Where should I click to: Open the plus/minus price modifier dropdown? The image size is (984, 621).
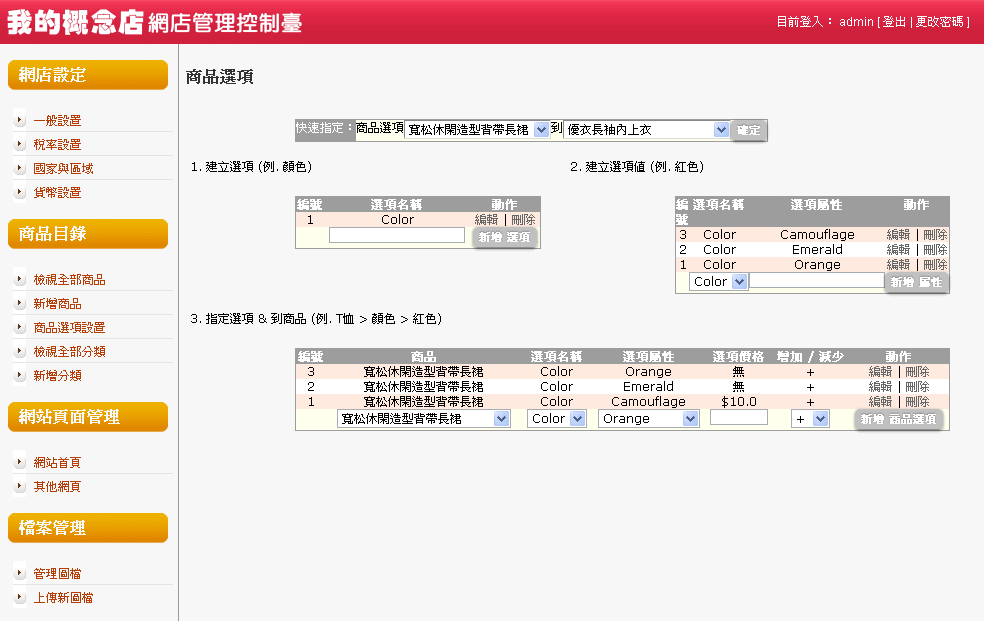pyautogui.click(x=810, y=419)
